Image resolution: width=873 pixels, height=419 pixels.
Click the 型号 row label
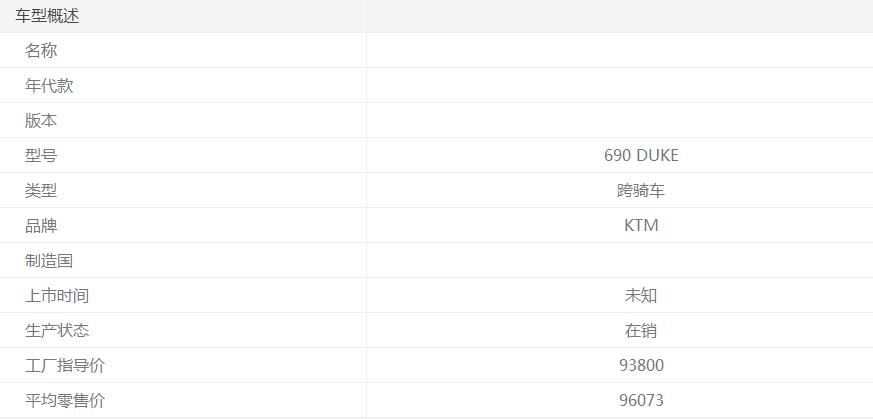(41, 156)
